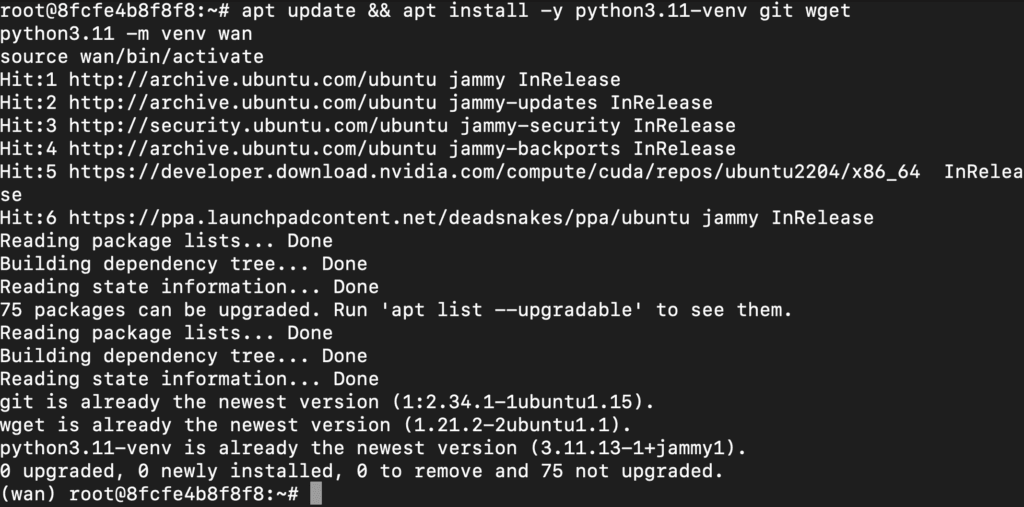Click the security.ubuntu.com jammy-security URL
This screenshot has height=507, width=1024.
tap(258, 125)
